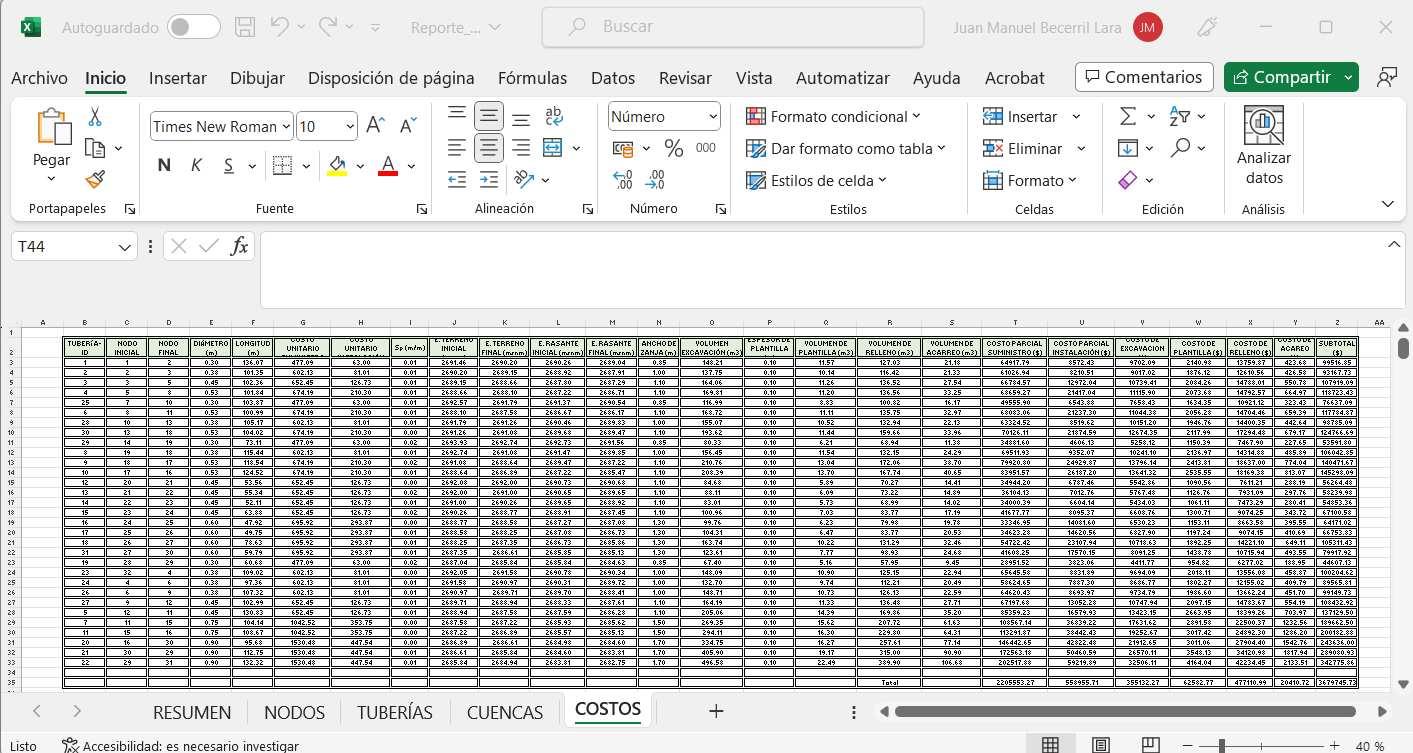Click the Format Painter brush icon

click(x=95, y=180)
